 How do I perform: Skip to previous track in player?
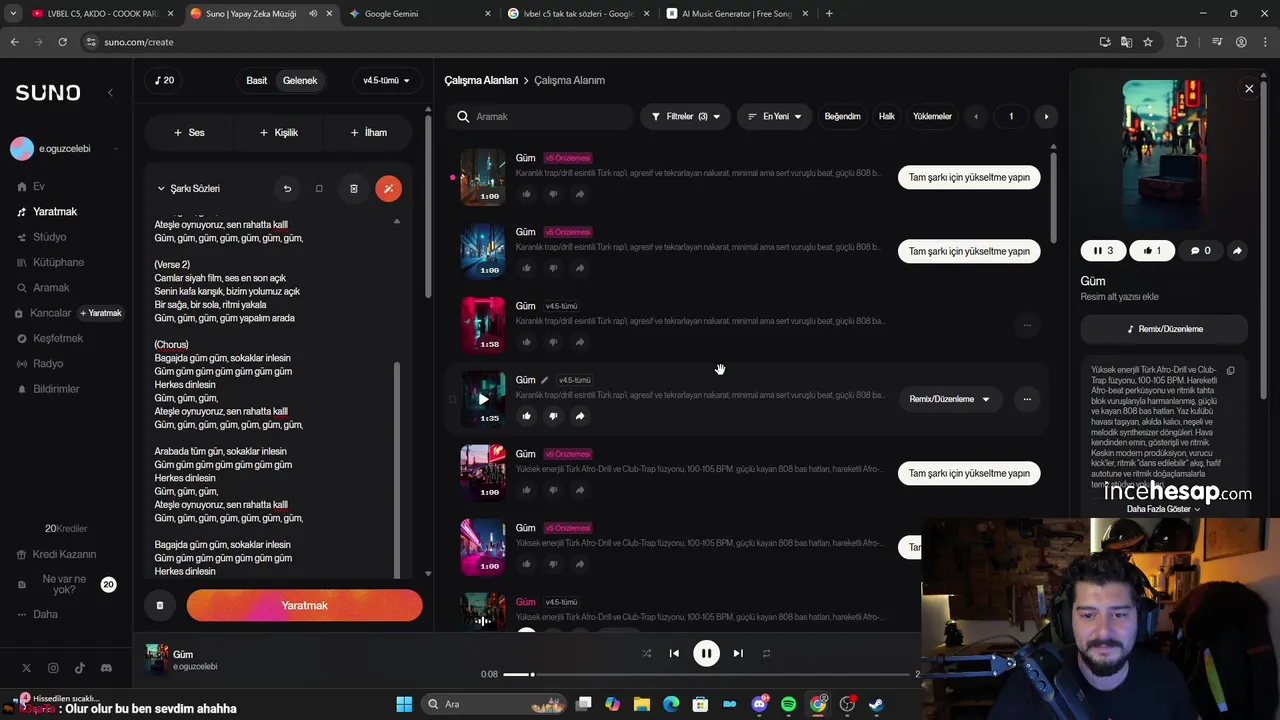tap(674, 653)
